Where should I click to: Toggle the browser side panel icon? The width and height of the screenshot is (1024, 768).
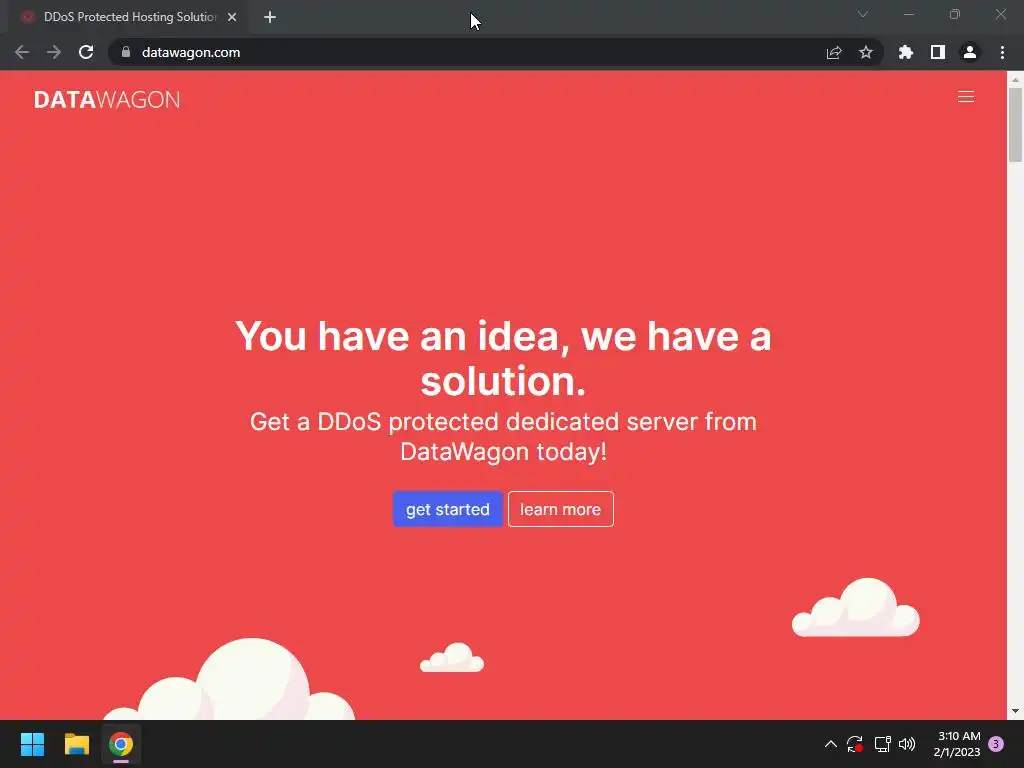[x=938, y=52]
